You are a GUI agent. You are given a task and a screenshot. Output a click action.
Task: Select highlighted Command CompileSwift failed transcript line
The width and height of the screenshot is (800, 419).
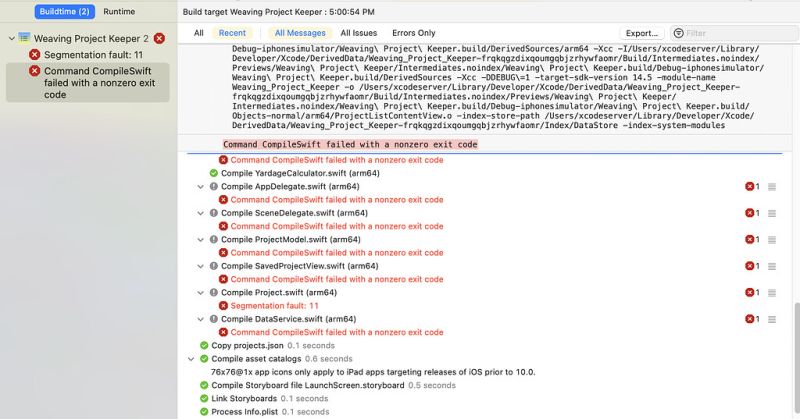tap(350, 144)
